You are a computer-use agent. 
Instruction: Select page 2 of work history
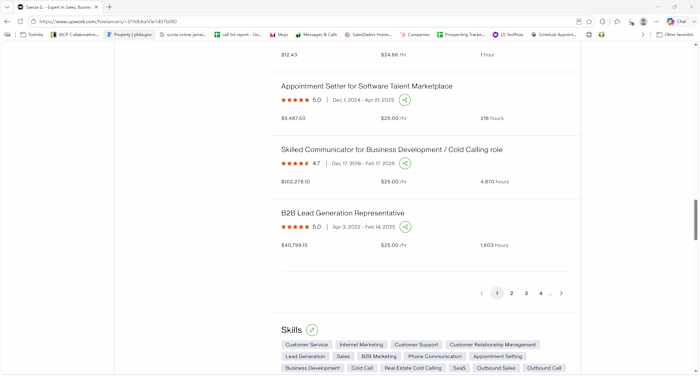tap(512, 293)
